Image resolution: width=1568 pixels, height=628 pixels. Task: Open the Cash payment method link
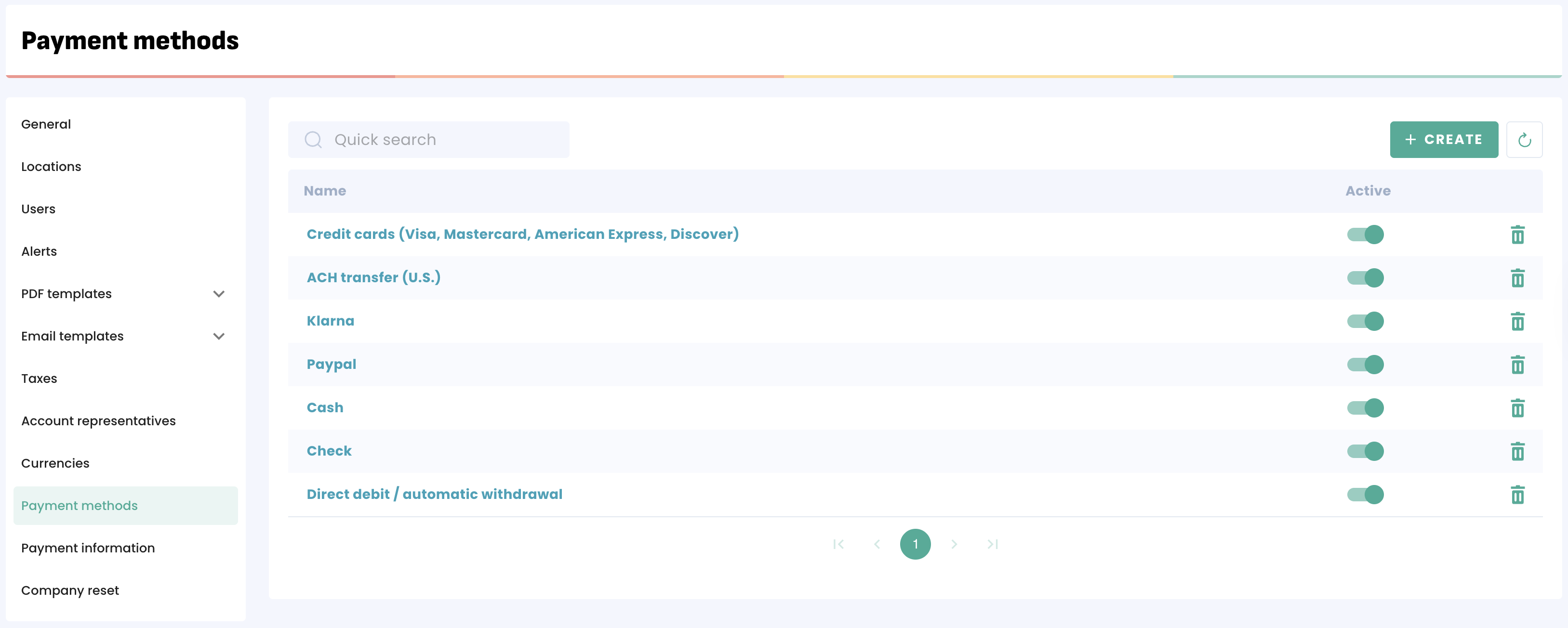[324, 408]
